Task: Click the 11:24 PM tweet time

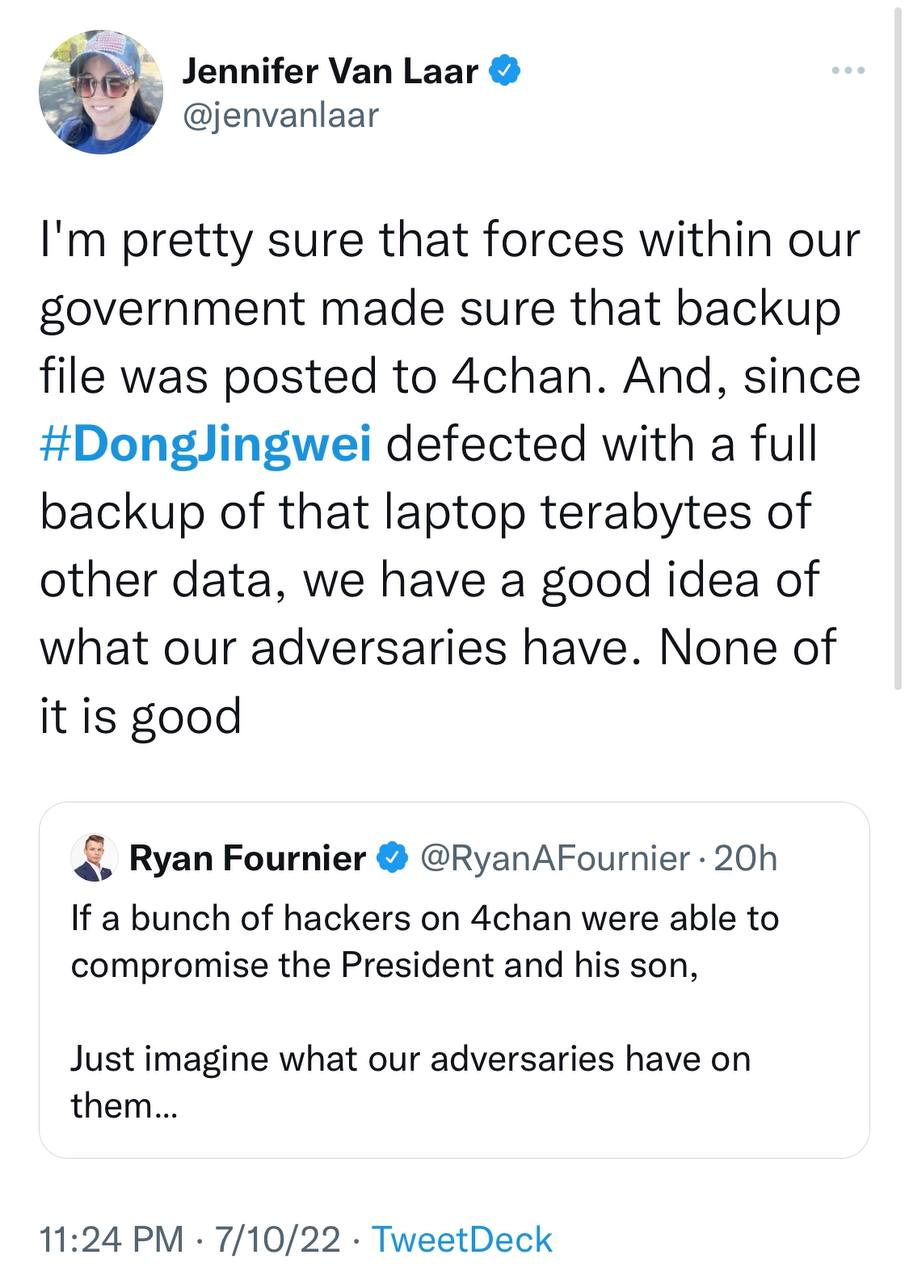Action: click(x=111, y=1239)
